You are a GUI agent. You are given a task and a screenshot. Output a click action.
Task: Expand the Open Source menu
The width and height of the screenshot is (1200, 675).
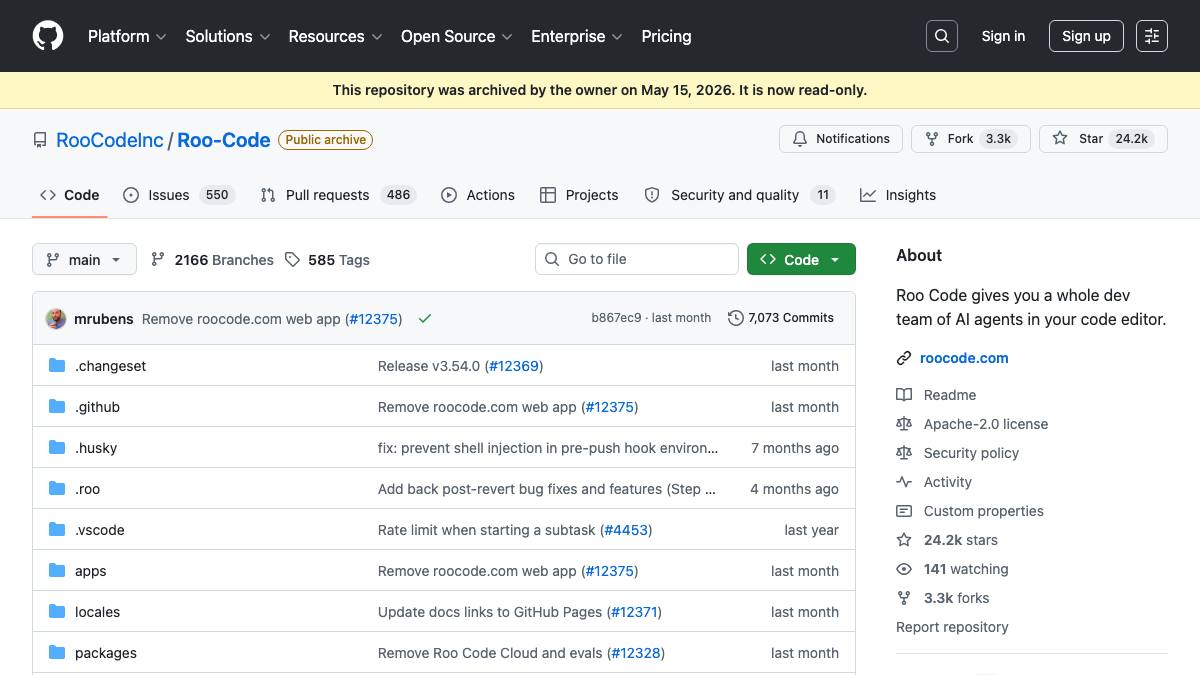[457, 36]
